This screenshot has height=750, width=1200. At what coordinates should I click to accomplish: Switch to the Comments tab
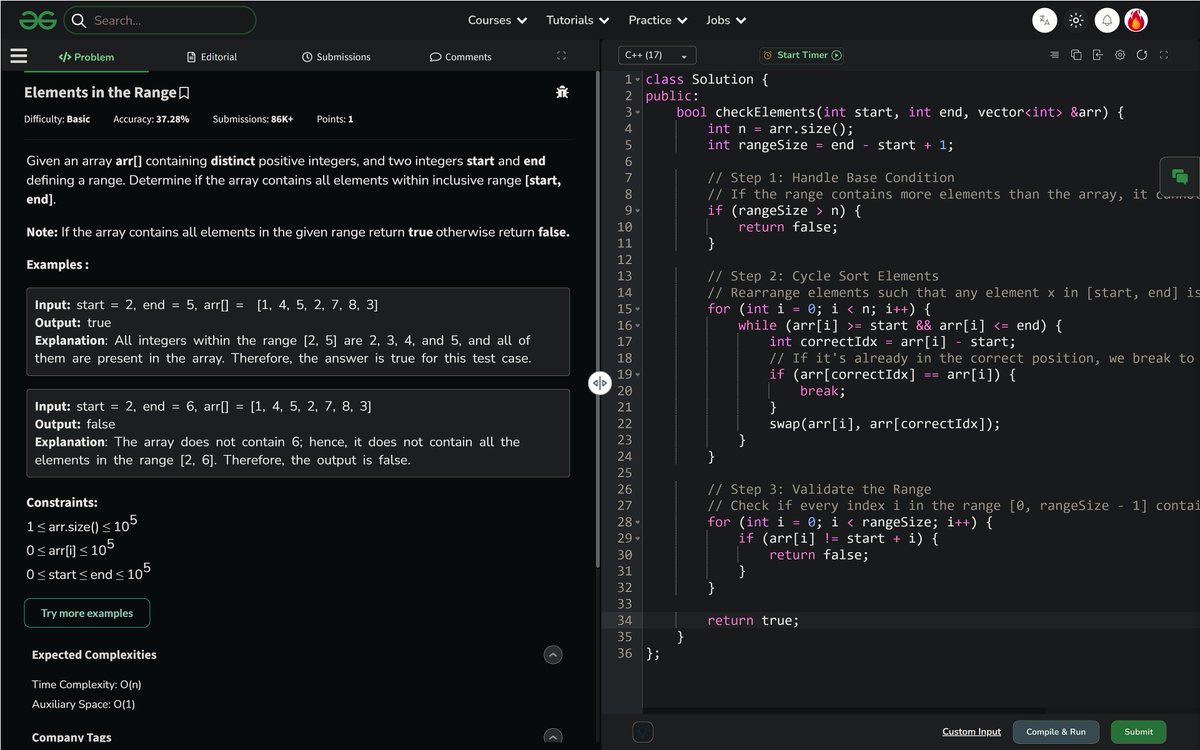[460, 57]
